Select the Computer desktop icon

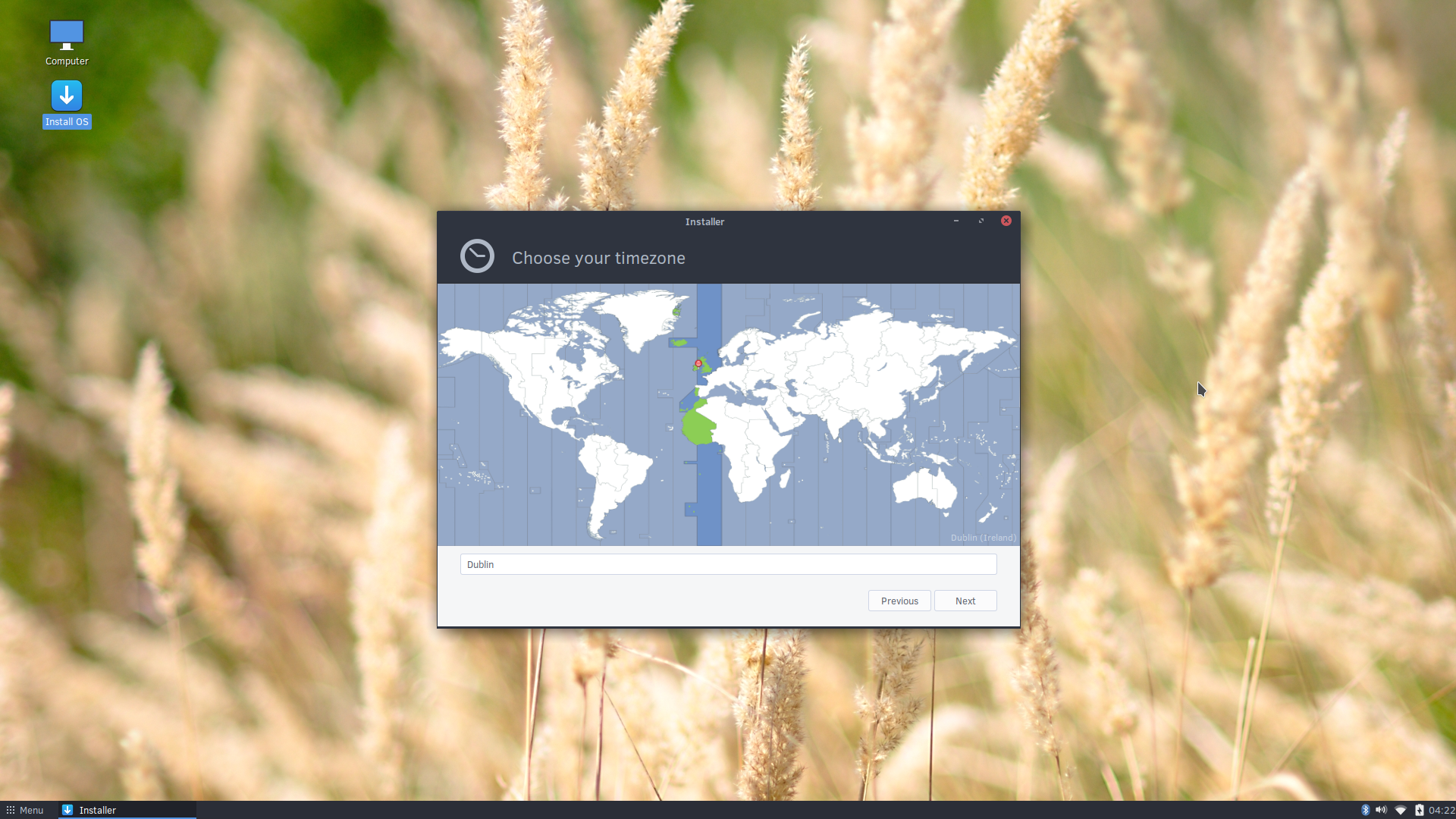coord(67,42)
